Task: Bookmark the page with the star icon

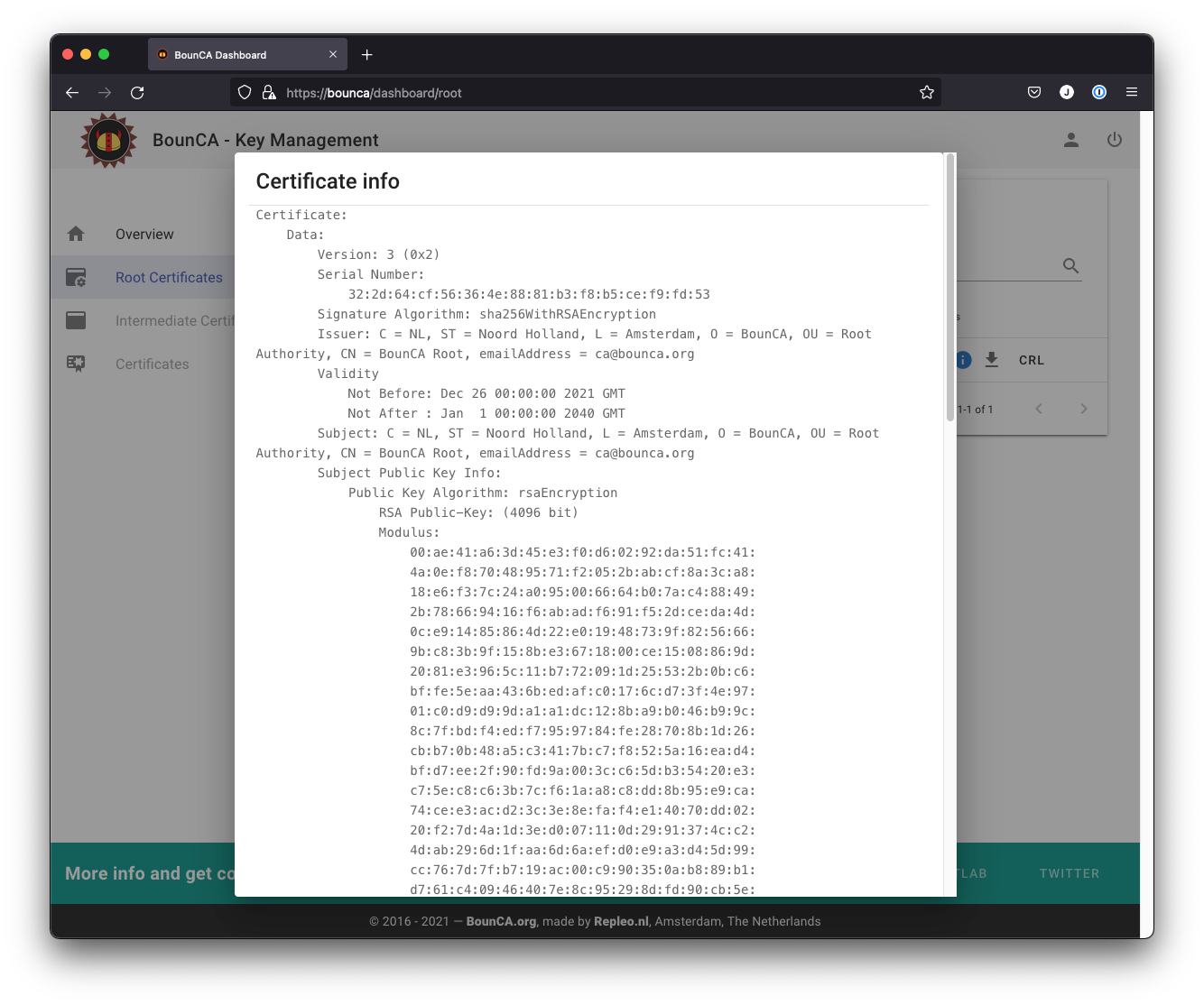Action: pos(926,92)
